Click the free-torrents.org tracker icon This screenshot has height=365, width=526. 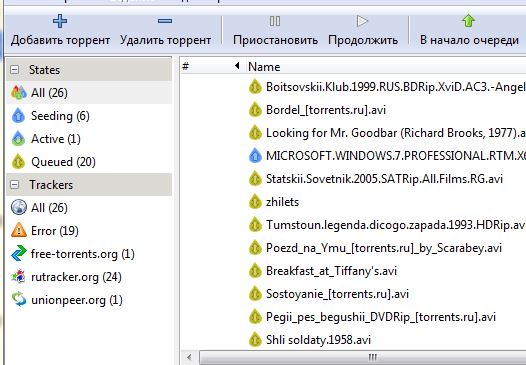click(x=18, y=253)
